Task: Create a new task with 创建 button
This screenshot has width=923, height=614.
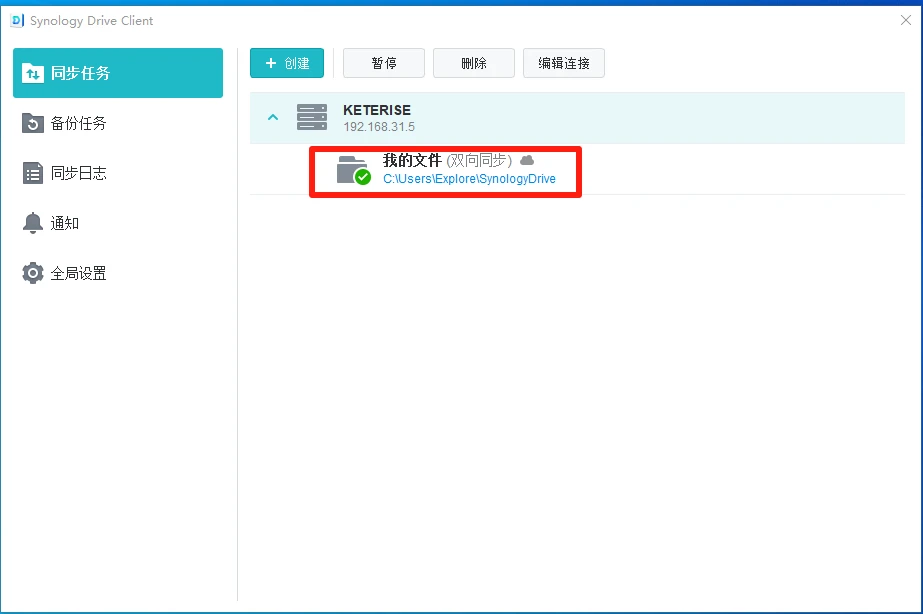Action: pos(287,63)
